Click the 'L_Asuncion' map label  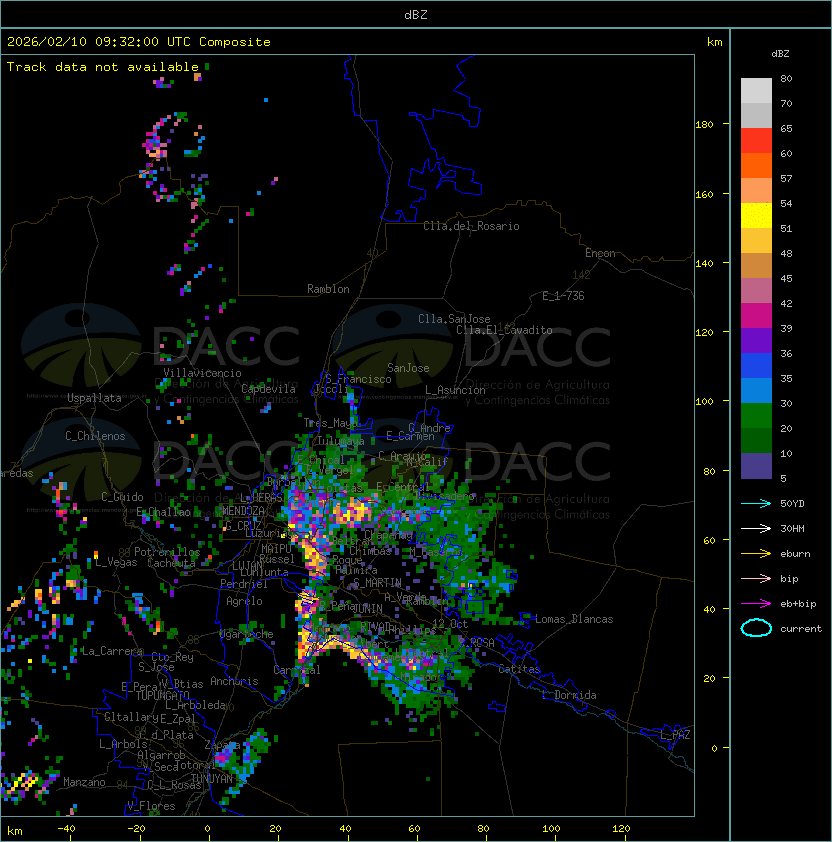click(x=455, y=390)
